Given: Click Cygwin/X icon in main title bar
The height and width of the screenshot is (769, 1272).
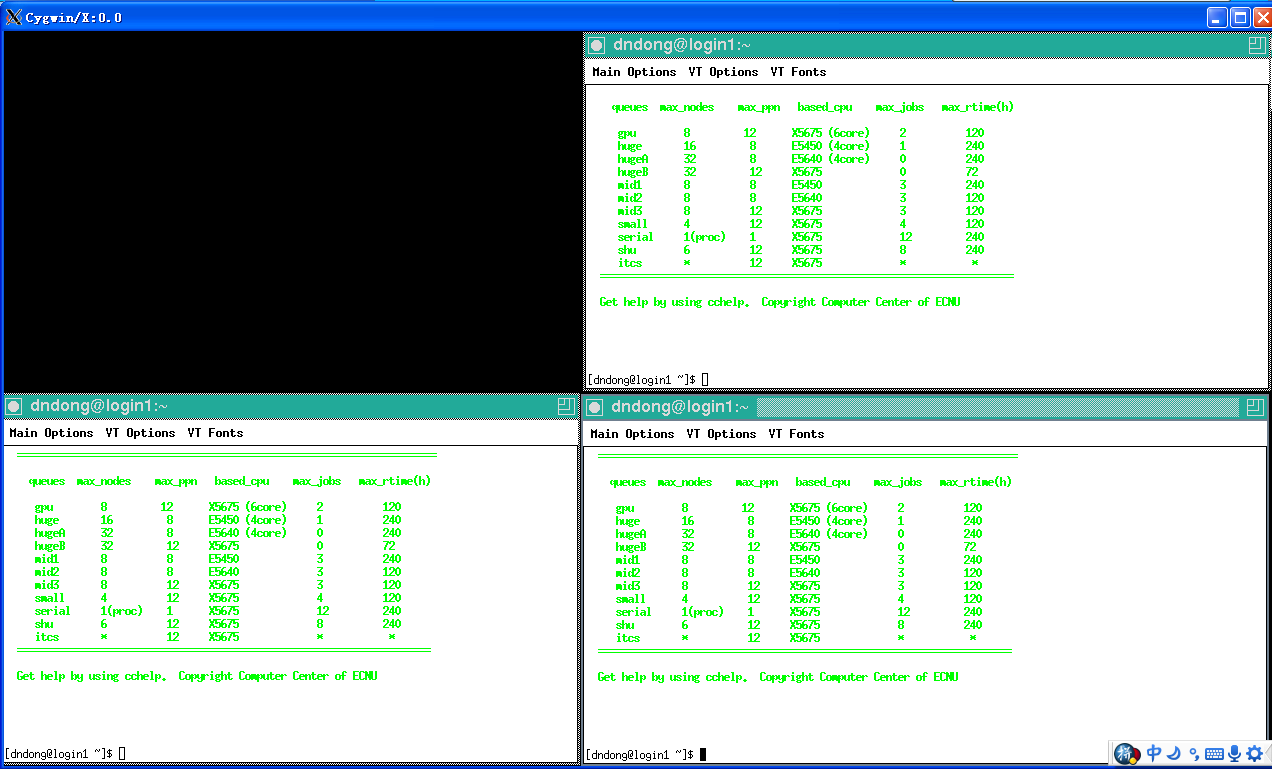Looking at the screenshot, I should [13, 17].
